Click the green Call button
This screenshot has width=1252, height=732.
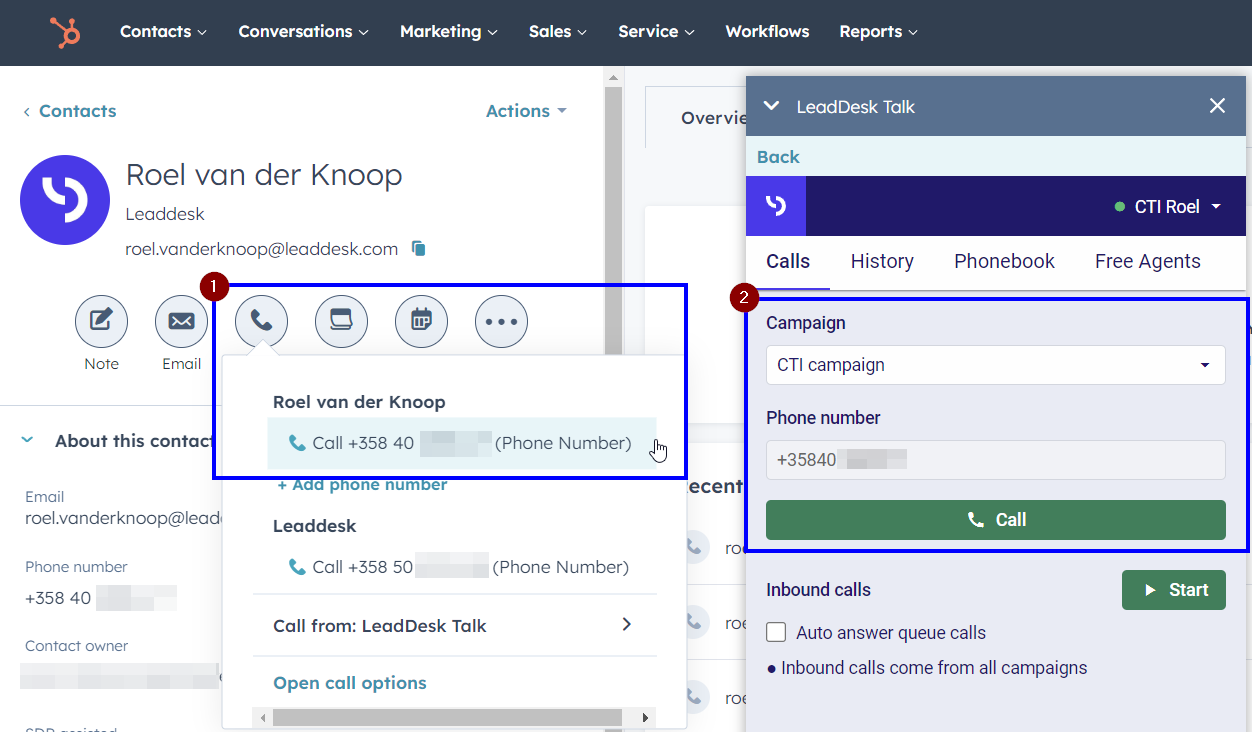[996, 520]
